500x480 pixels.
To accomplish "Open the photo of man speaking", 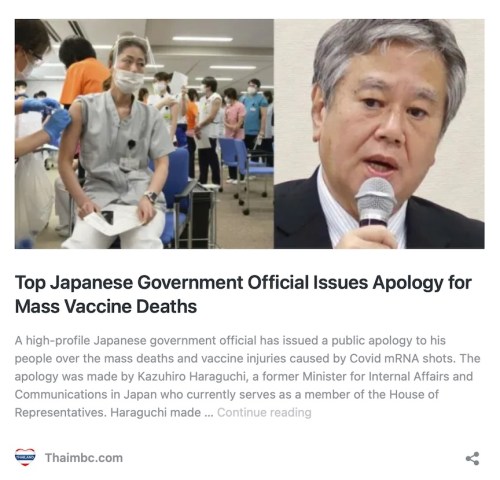I will (x=379, y=134).
